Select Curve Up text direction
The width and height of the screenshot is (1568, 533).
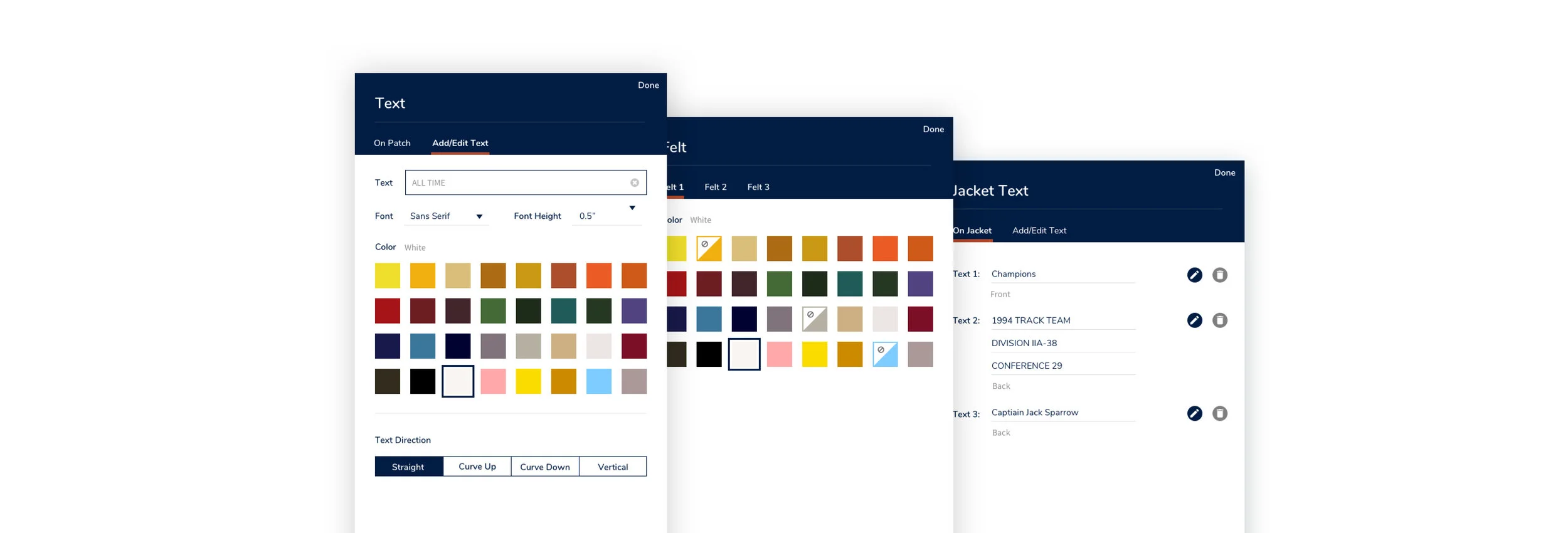click(477, 467)
